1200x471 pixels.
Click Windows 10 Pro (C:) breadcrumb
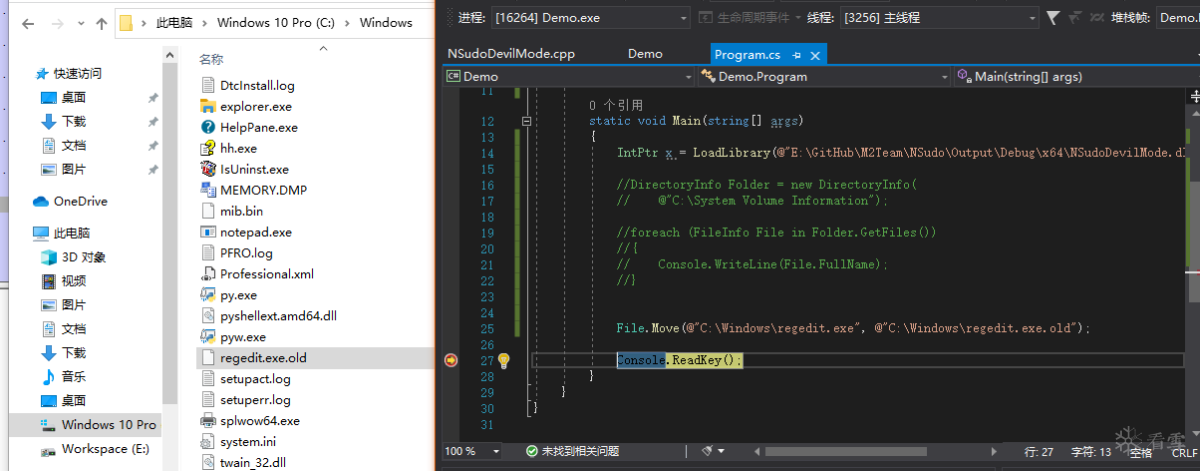(276, 22)
